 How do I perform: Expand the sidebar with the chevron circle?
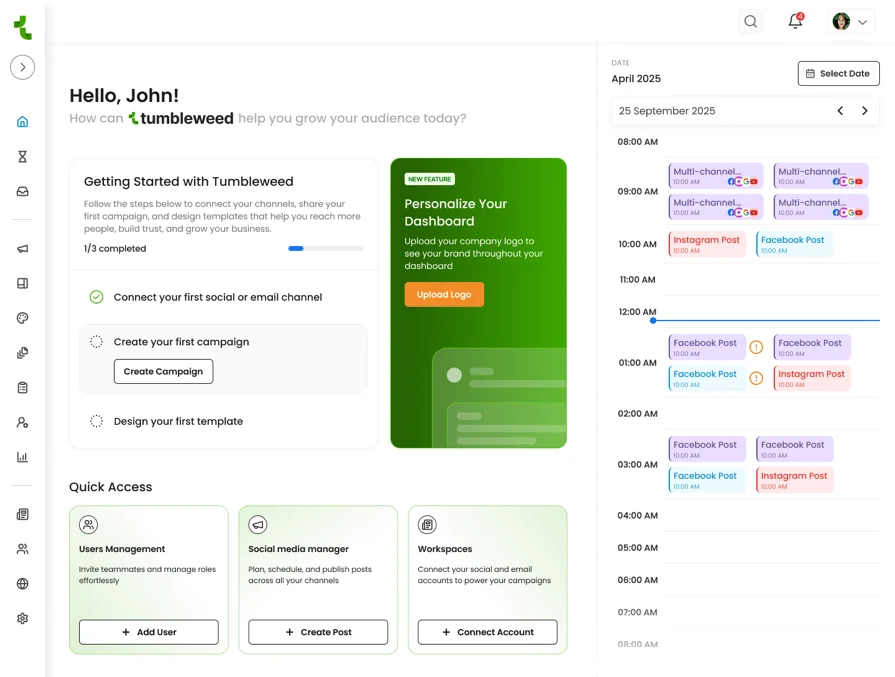22,67
